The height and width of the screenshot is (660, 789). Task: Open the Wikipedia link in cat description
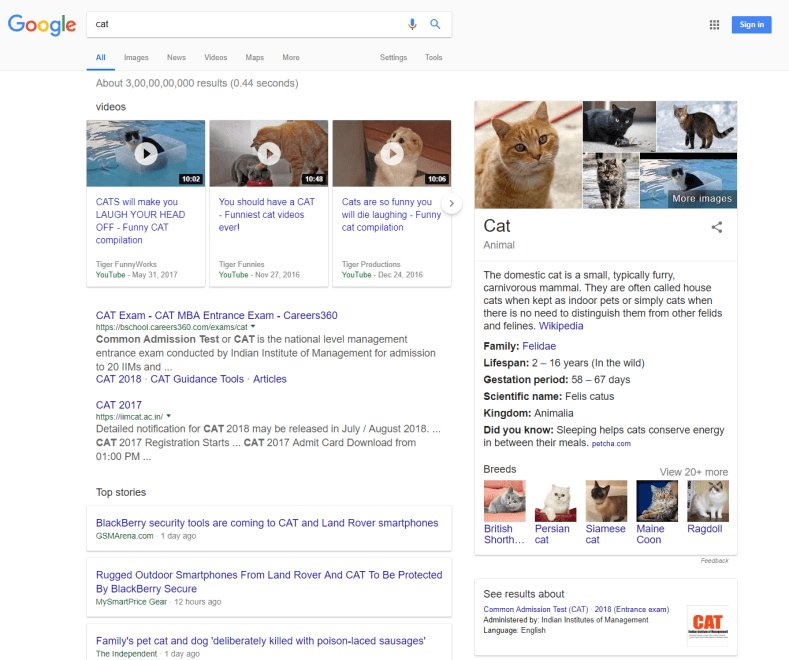click(x=561, y=326)
